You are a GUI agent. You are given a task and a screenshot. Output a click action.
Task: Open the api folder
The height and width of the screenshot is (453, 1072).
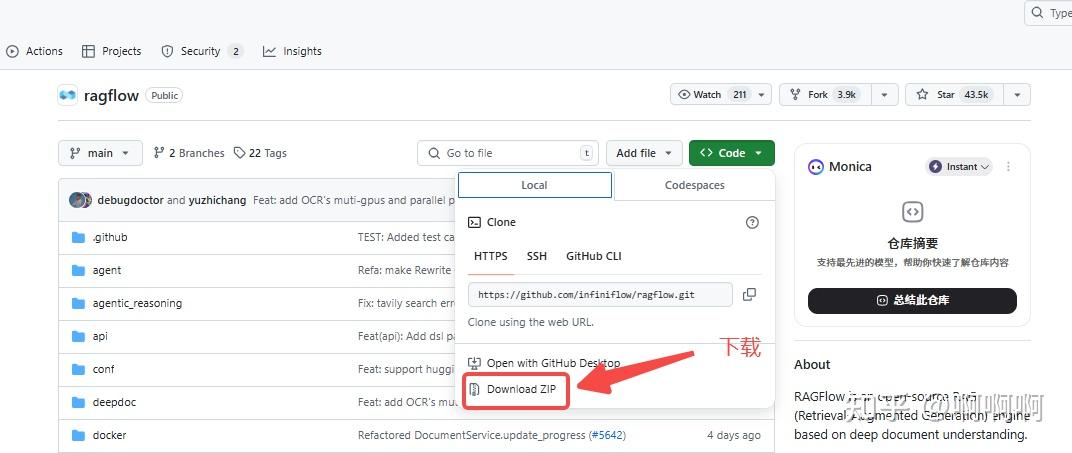100,336
